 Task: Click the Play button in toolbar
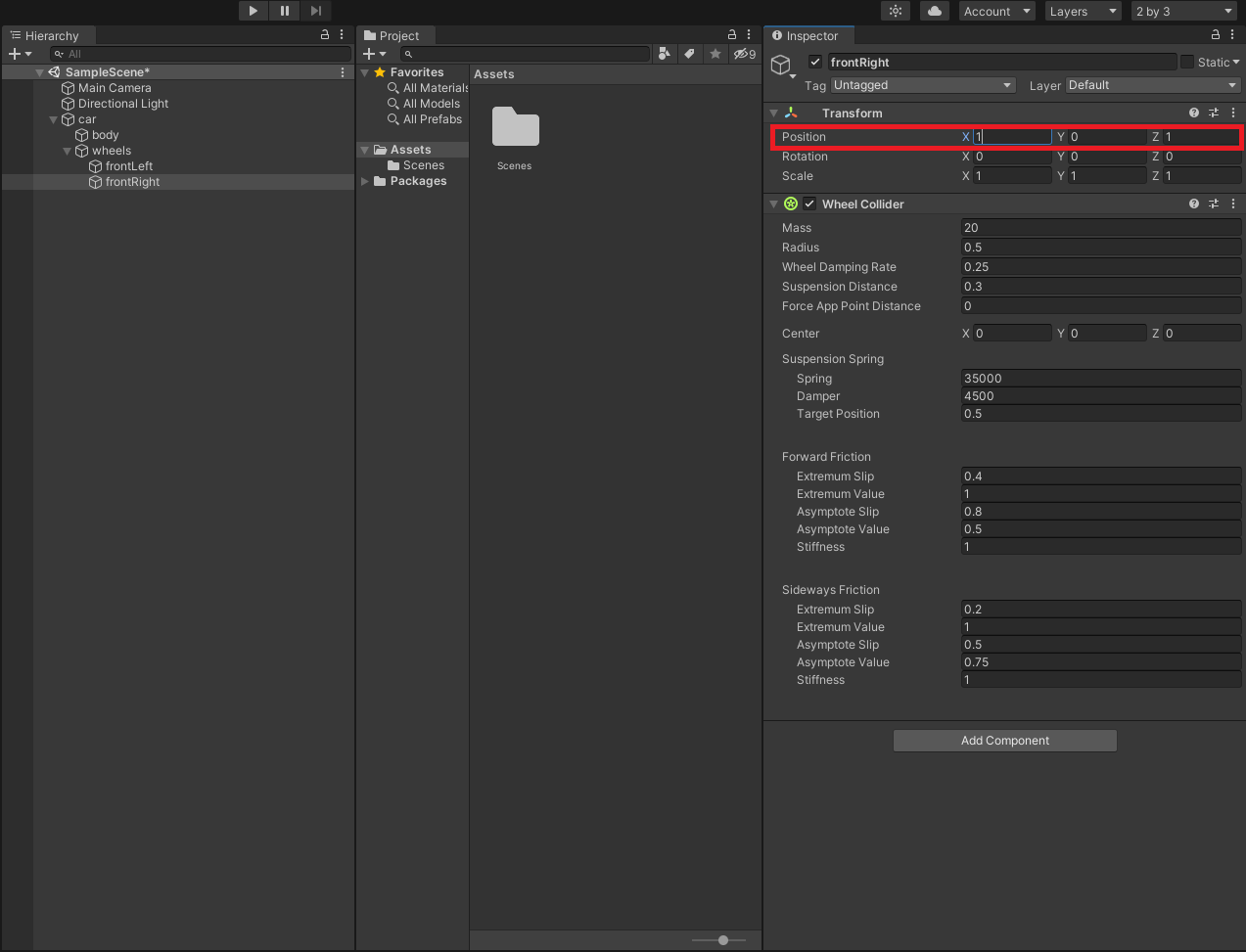click(x=254, y=11)
